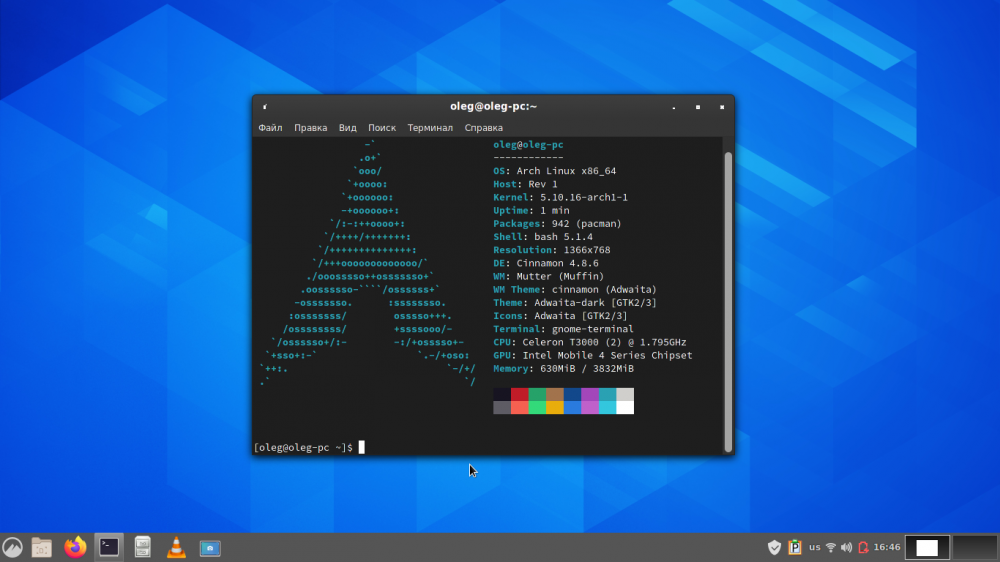Click the 'GPU: Intel Mobile 4 Series Chipset' line

tap(592, 355)
